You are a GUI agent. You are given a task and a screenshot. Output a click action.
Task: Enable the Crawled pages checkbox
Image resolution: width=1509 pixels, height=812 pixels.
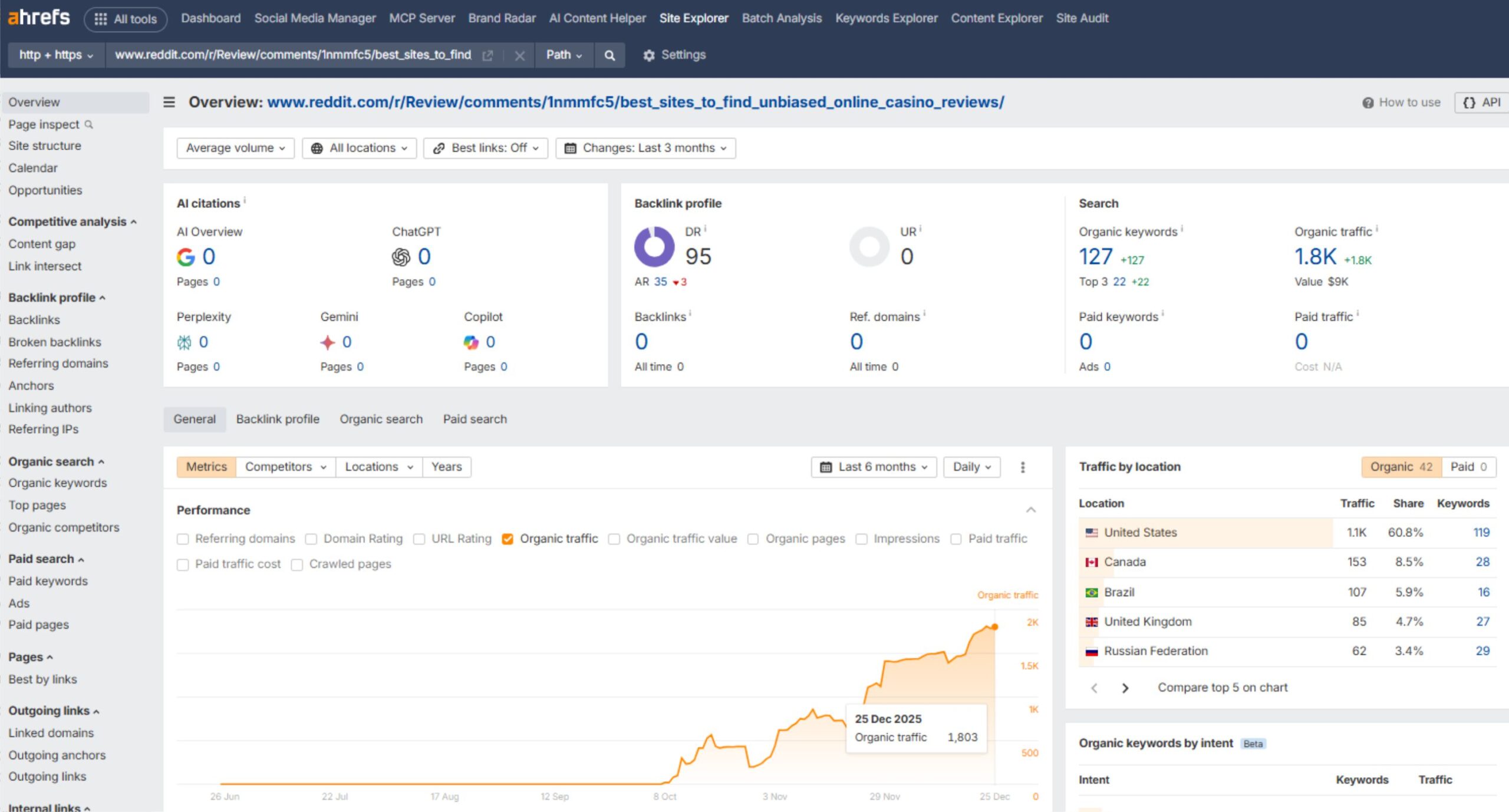coord(298,565)
